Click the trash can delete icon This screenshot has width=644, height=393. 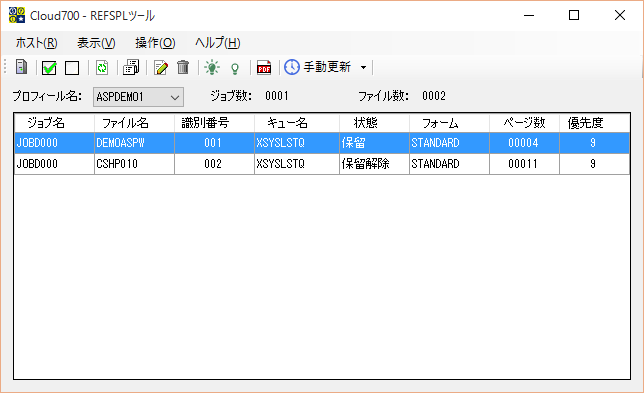[183, 67]
